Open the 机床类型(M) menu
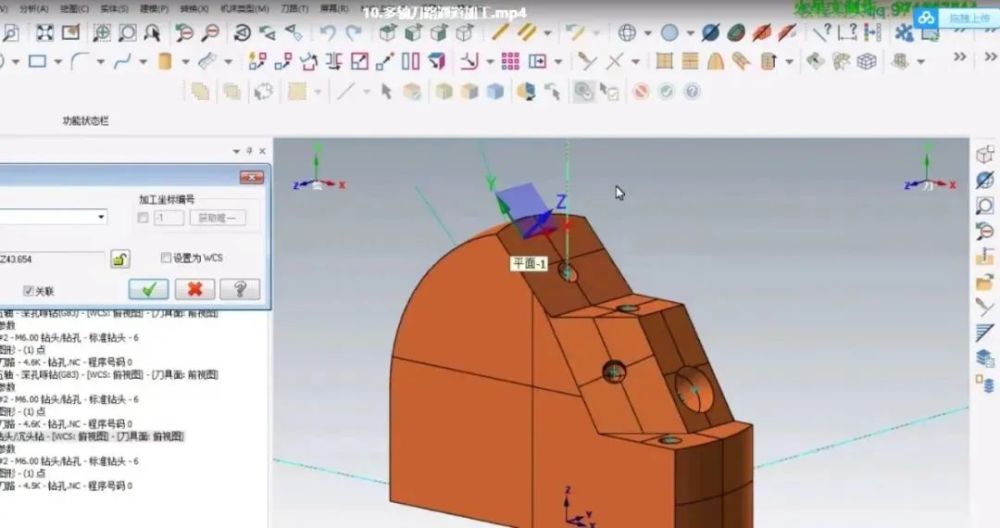This screenshot has width=1000, height=528. (245, 9)
